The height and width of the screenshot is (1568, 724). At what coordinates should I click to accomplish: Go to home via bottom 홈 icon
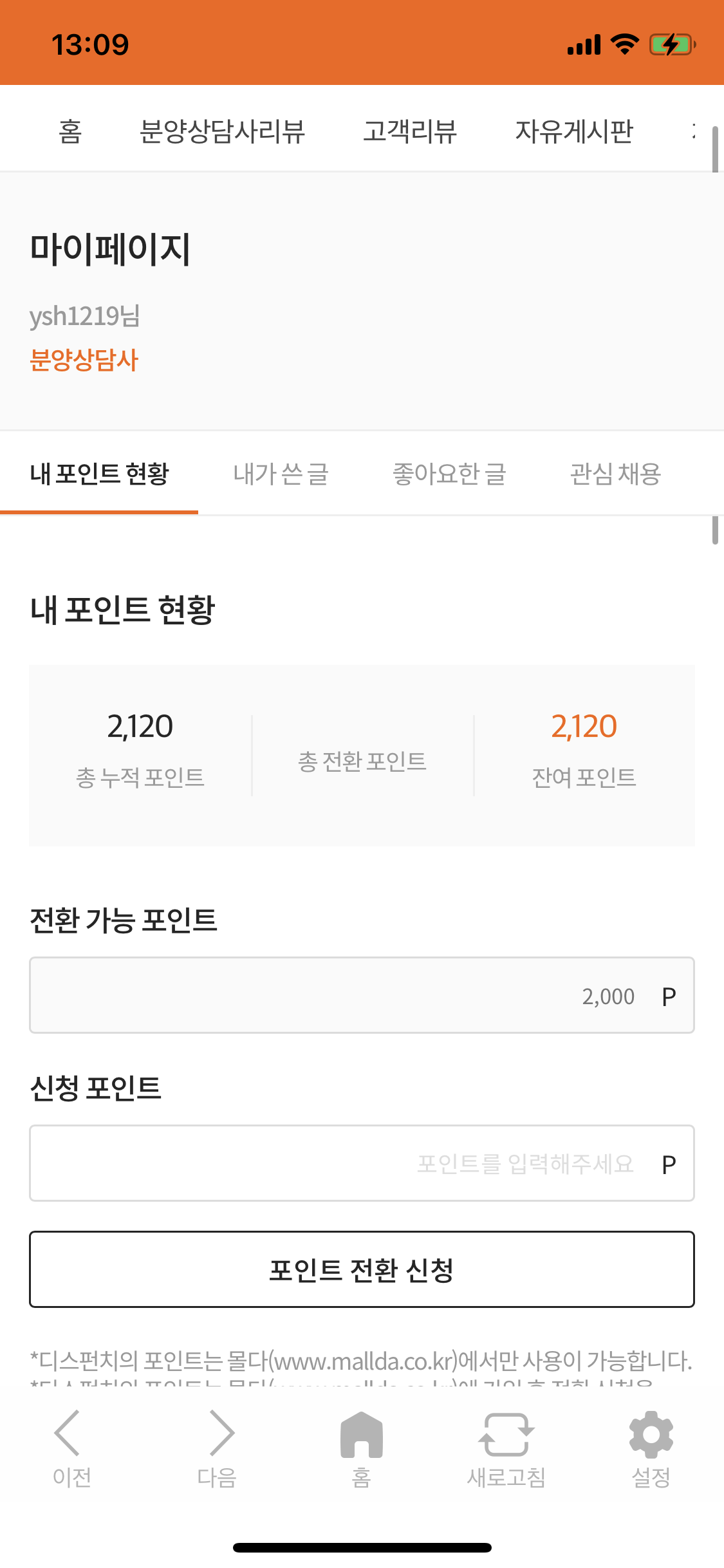click(x=361, y=1435)
